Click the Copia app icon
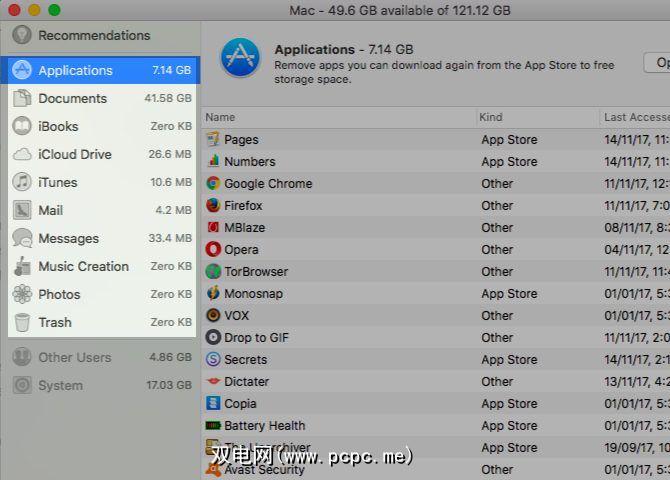 click(x=213, y=403)
